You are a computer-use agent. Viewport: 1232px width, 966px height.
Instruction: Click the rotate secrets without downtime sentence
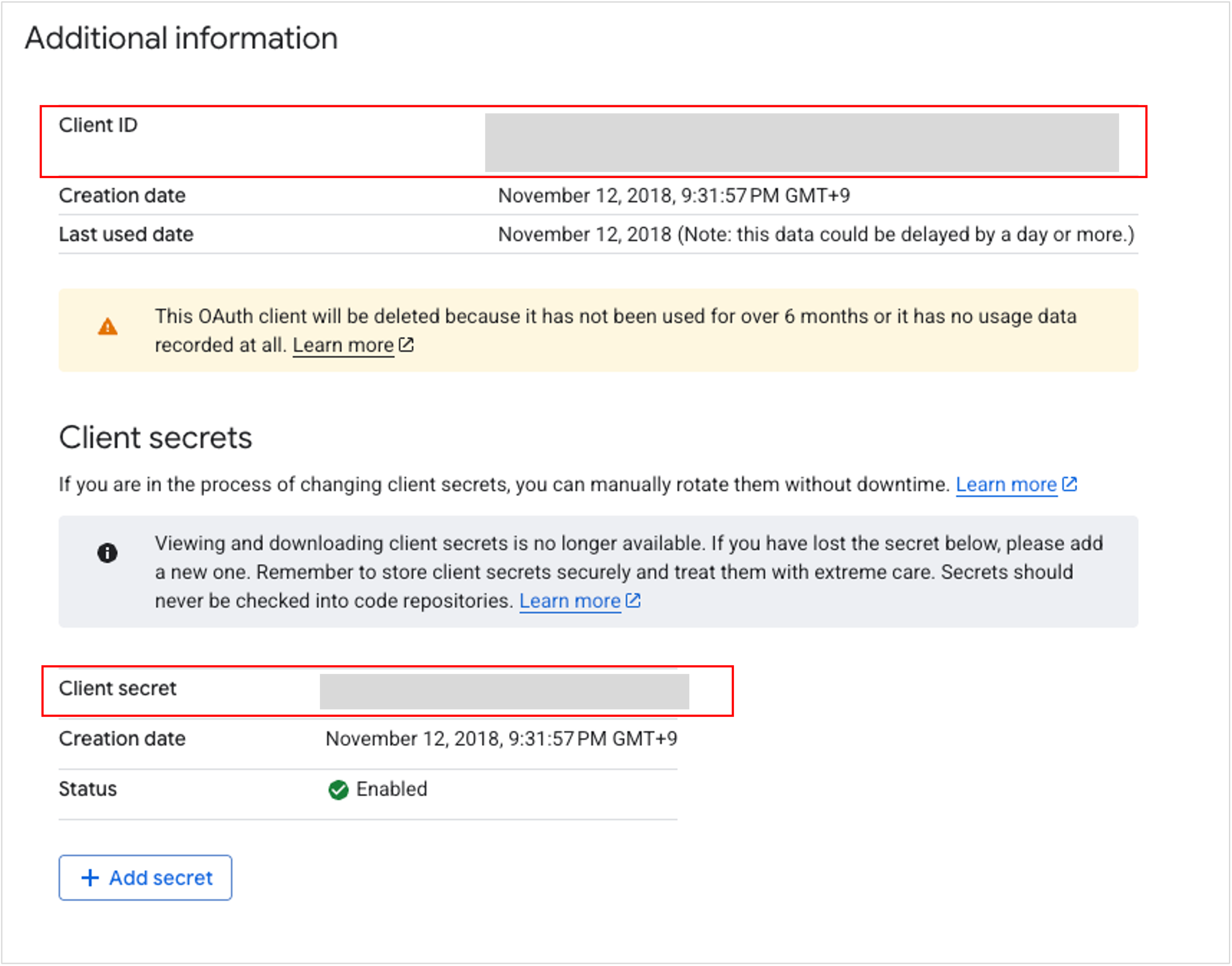click(505, 485)
